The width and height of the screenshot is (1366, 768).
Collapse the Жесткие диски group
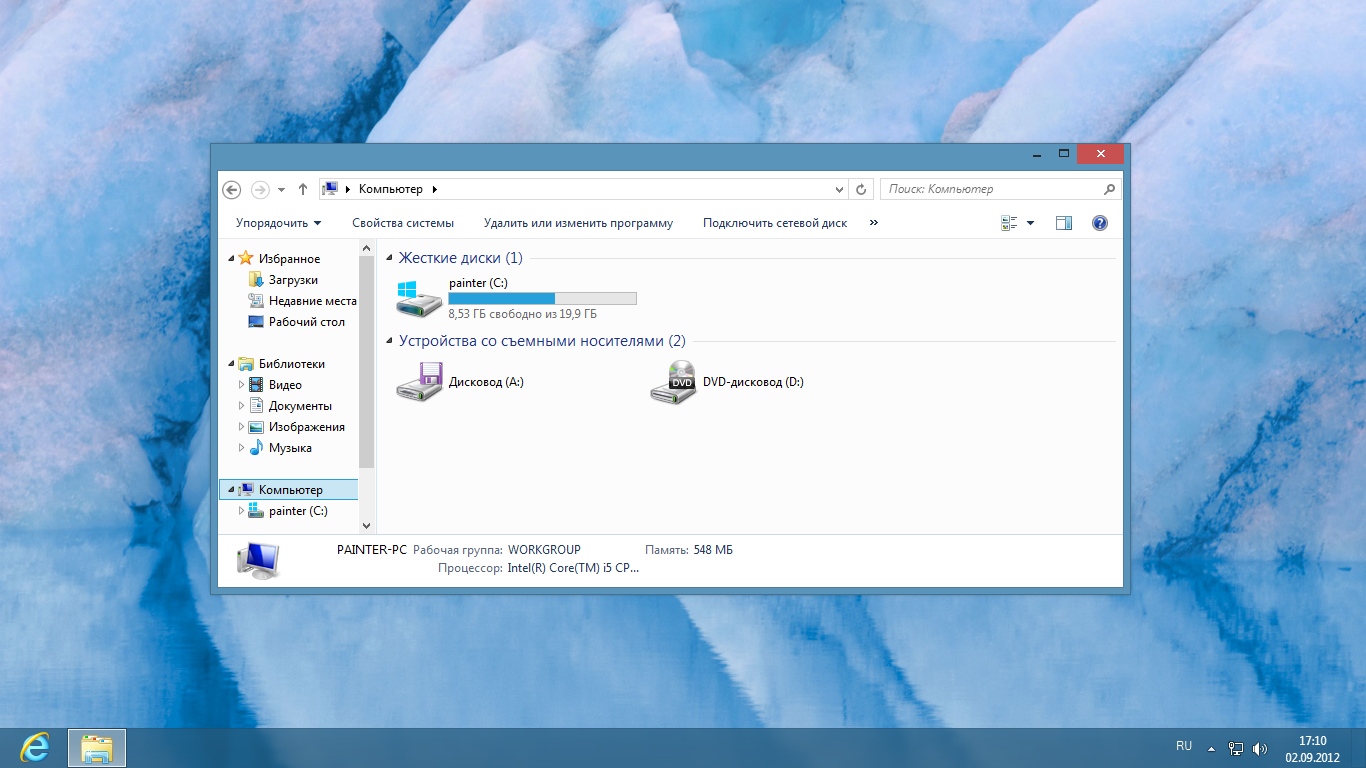tap(390, 258)
